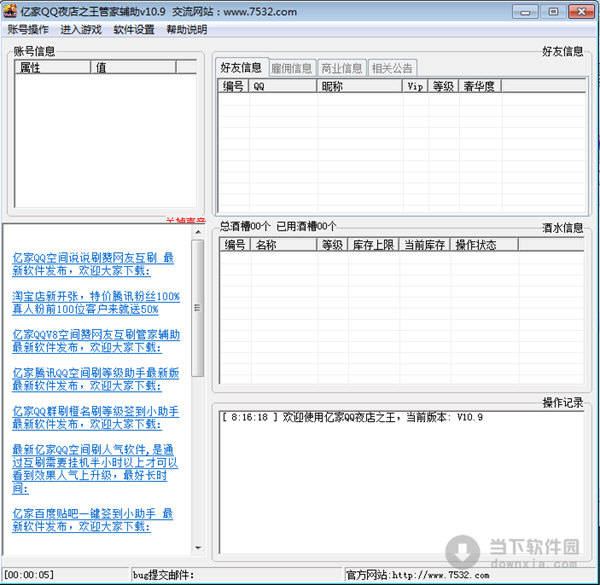Image resolution: width=600 pixels, height=585 pixels.
Task: Switch to the 雇佣信息 tab
Action: (x=292, y=68)
